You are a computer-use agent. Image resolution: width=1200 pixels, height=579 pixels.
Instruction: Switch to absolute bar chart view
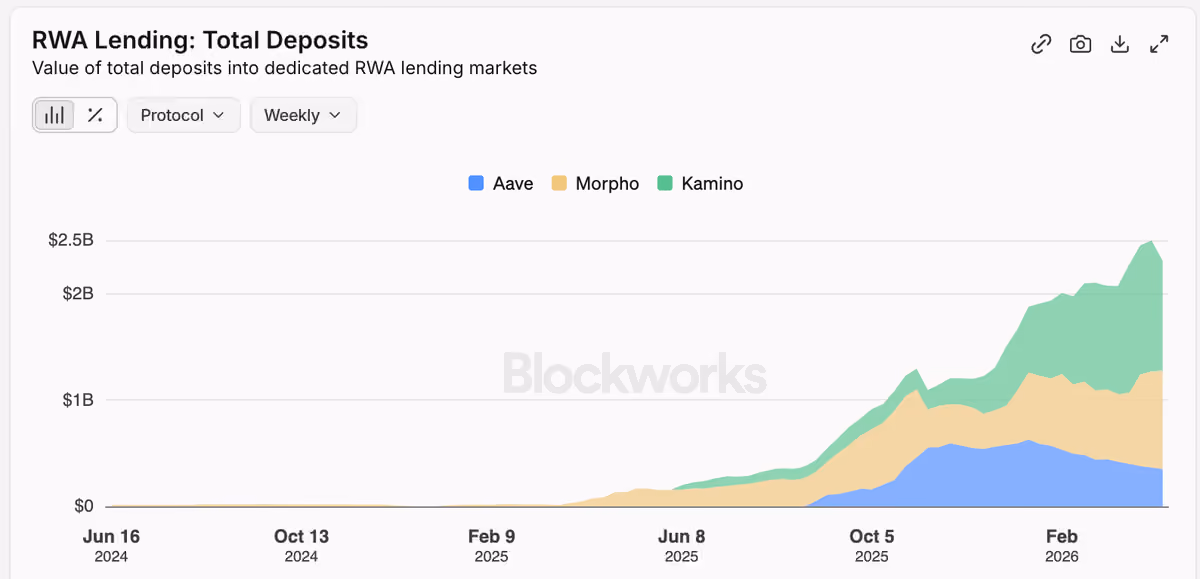pyautogui.click(x=55, y=115)
